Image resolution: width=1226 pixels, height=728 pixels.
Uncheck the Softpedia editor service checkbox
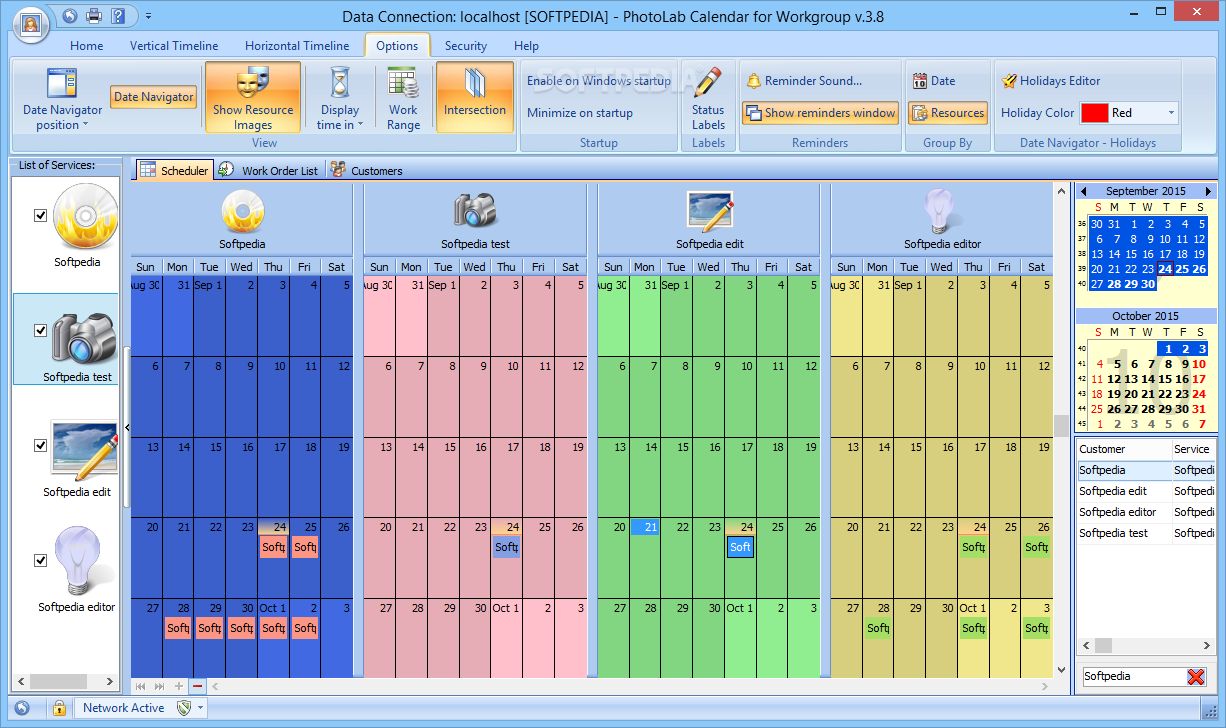point(41,560)
